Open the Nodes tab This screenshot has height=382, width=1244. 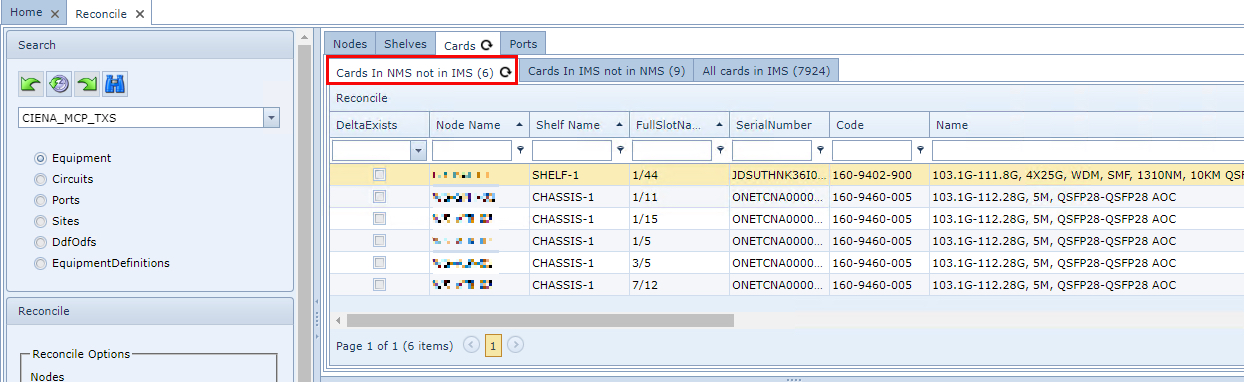[350, 44]
